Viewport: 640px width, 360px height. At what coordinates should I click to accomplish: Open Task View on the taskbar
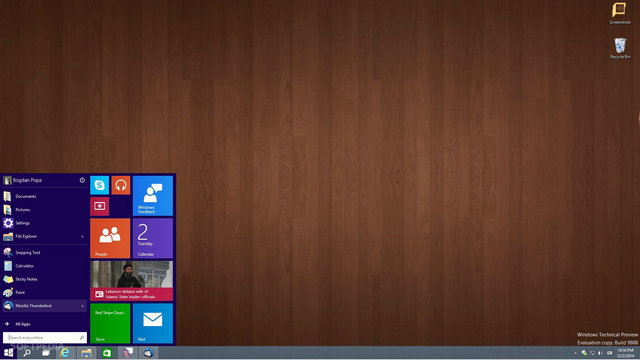pos(46,353)
